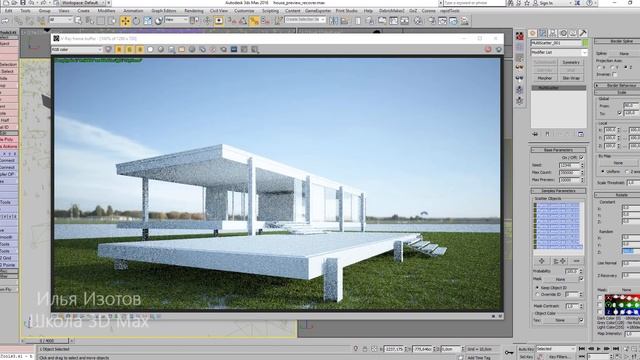Viewport: 640px width, 360px height.
Task: Open the Scripting menu
Action: pos(270,11)
